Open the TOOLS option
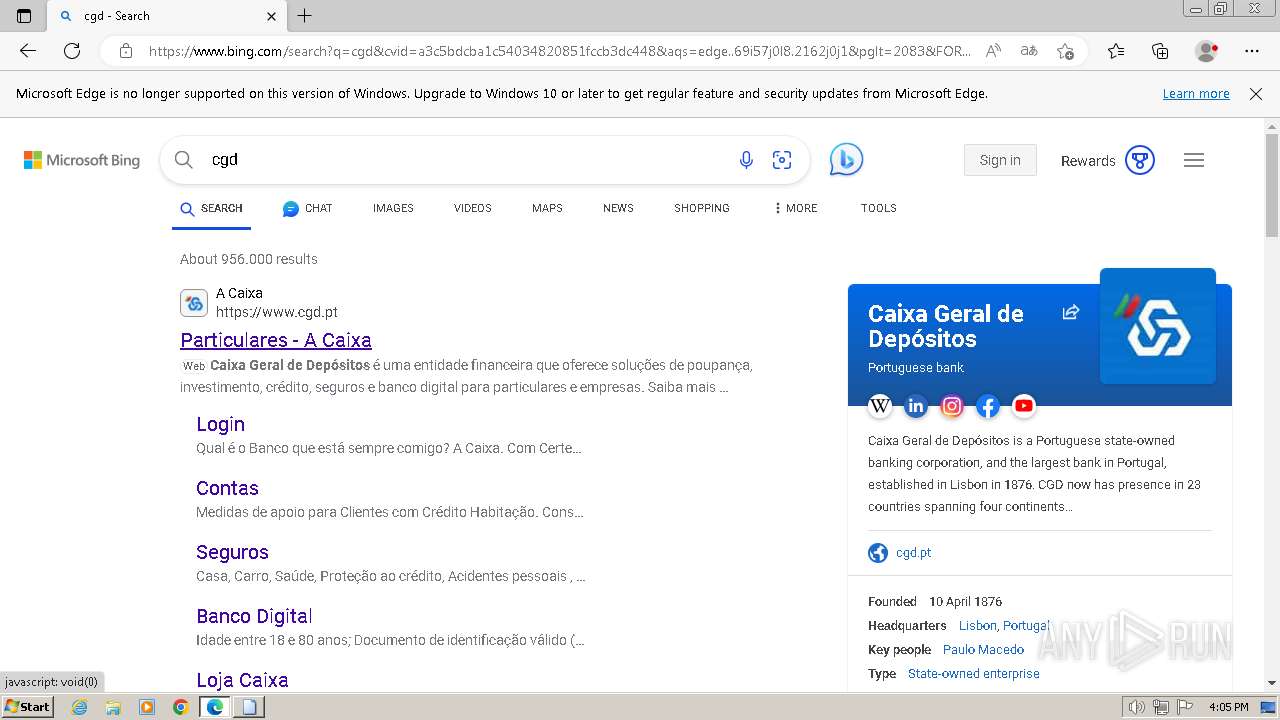Image resolution: width=1280 pixels, height=720 pixels. [x=879, y=208]
